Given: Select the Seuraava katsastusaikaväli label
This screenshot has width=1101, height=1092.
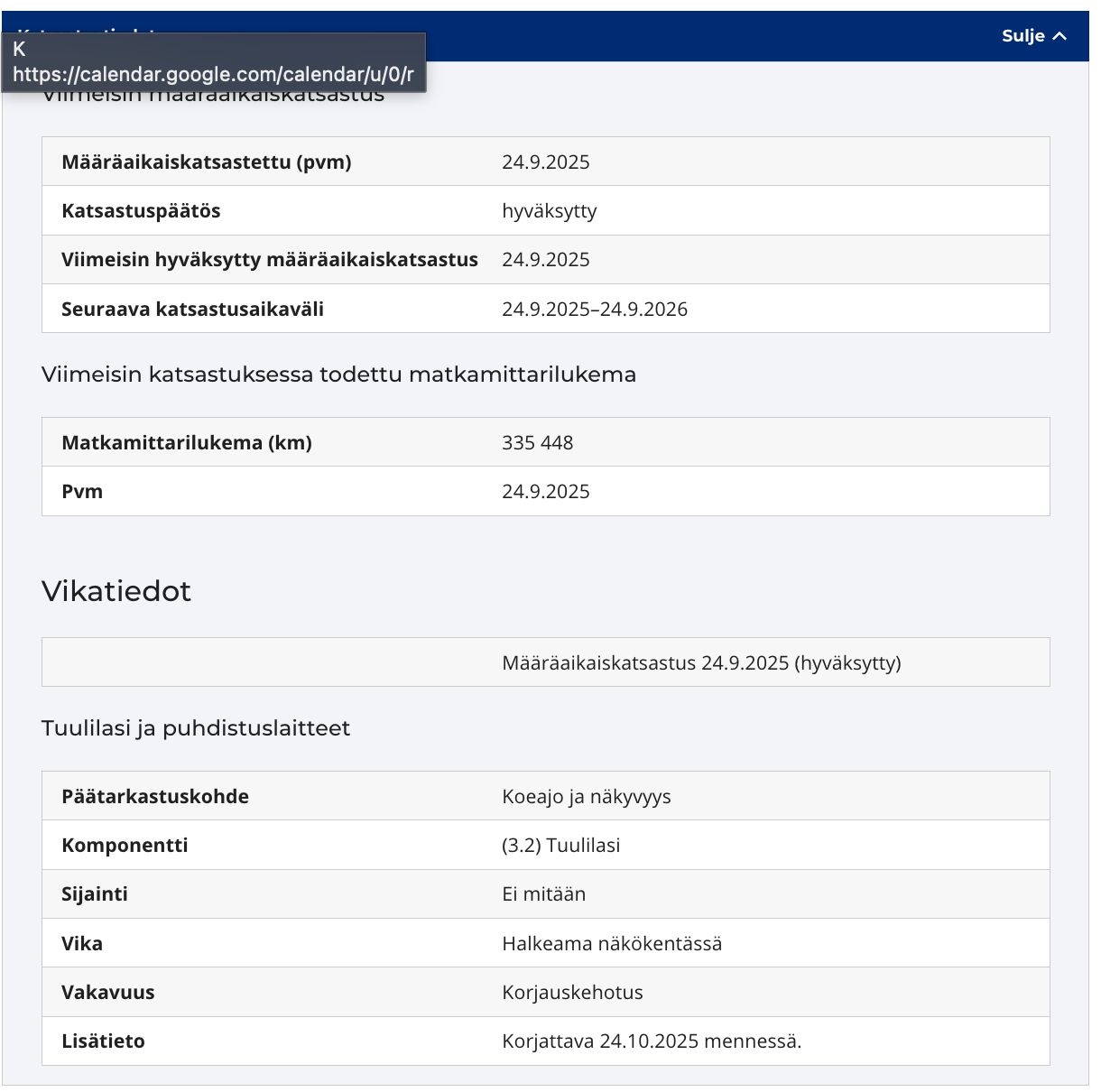Looking at the screenshot, I should [192, 310].
